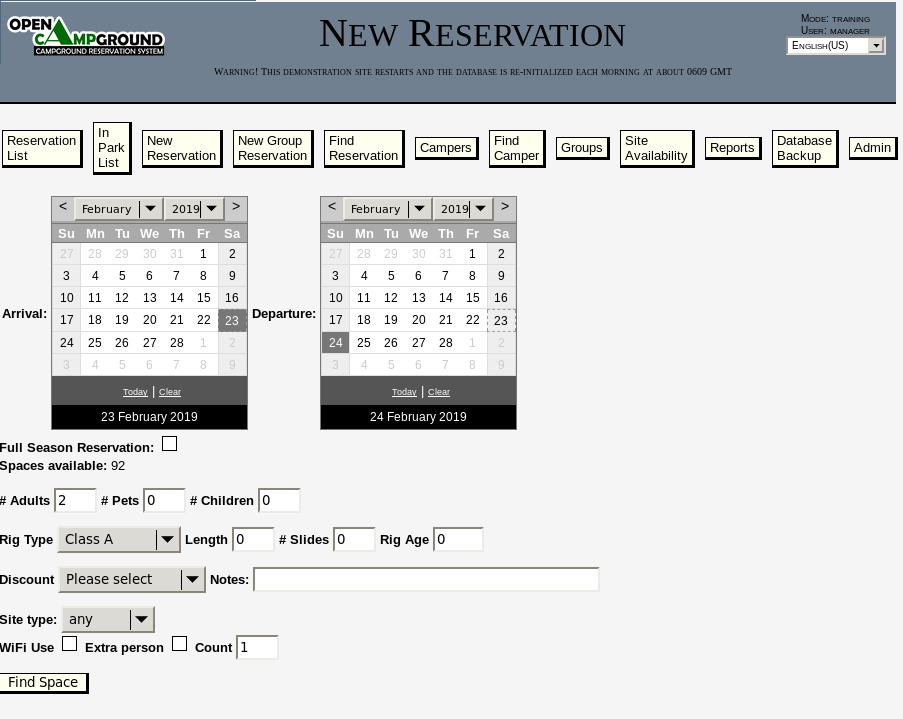Open the Site type dropdown
Image resolution: width=903 pixels, height=719 pixels.
coord(141,619)
